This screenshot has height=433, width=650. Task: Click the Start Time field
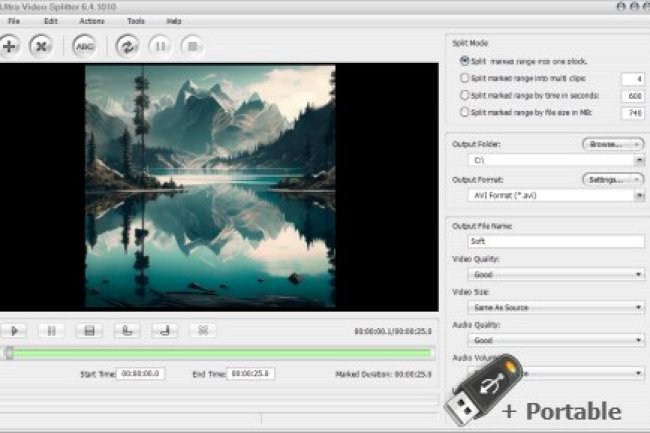[141, 374]
